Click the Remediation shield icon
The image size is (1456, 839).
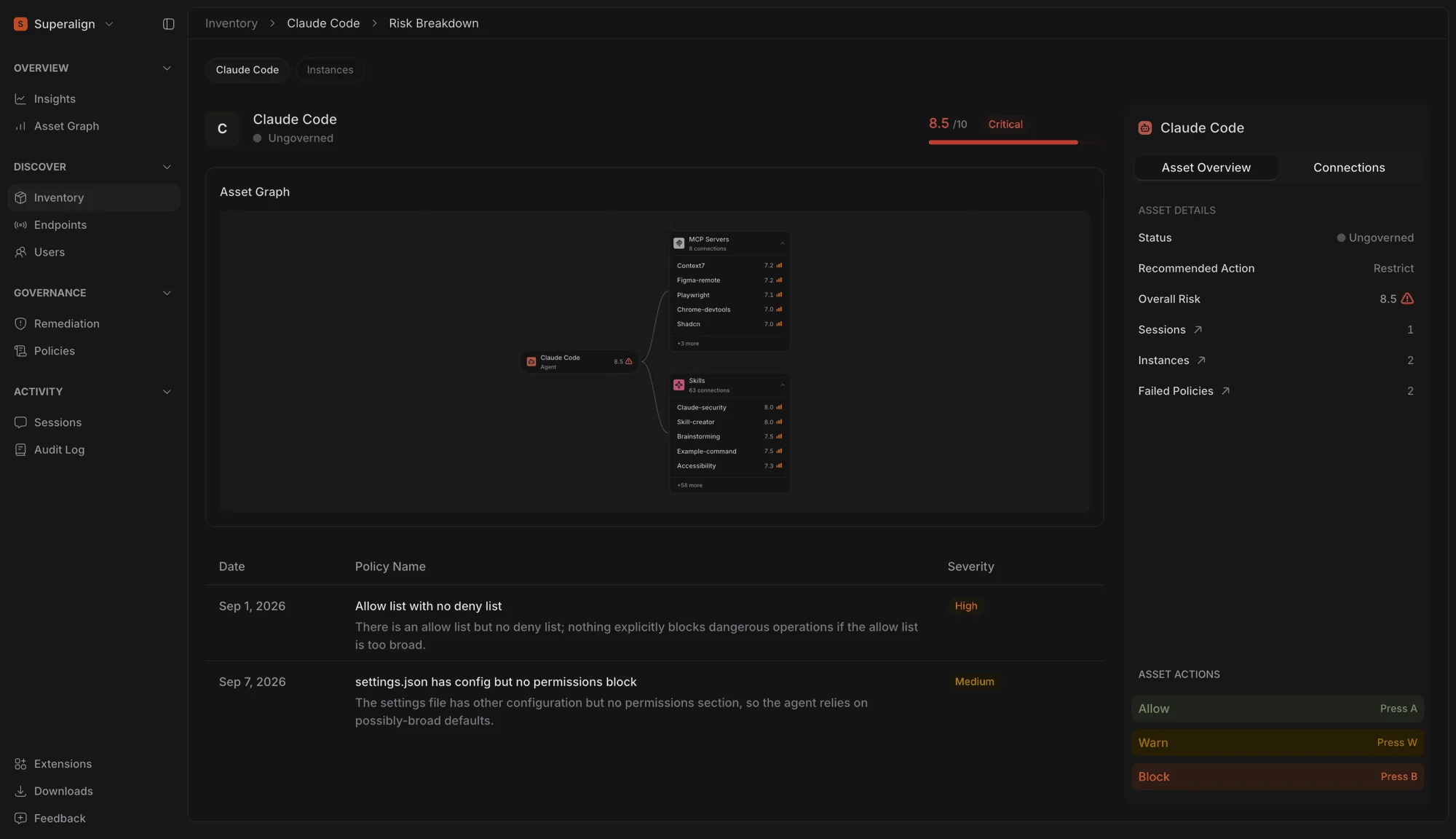pyautogui.click(x=20, y=324)
